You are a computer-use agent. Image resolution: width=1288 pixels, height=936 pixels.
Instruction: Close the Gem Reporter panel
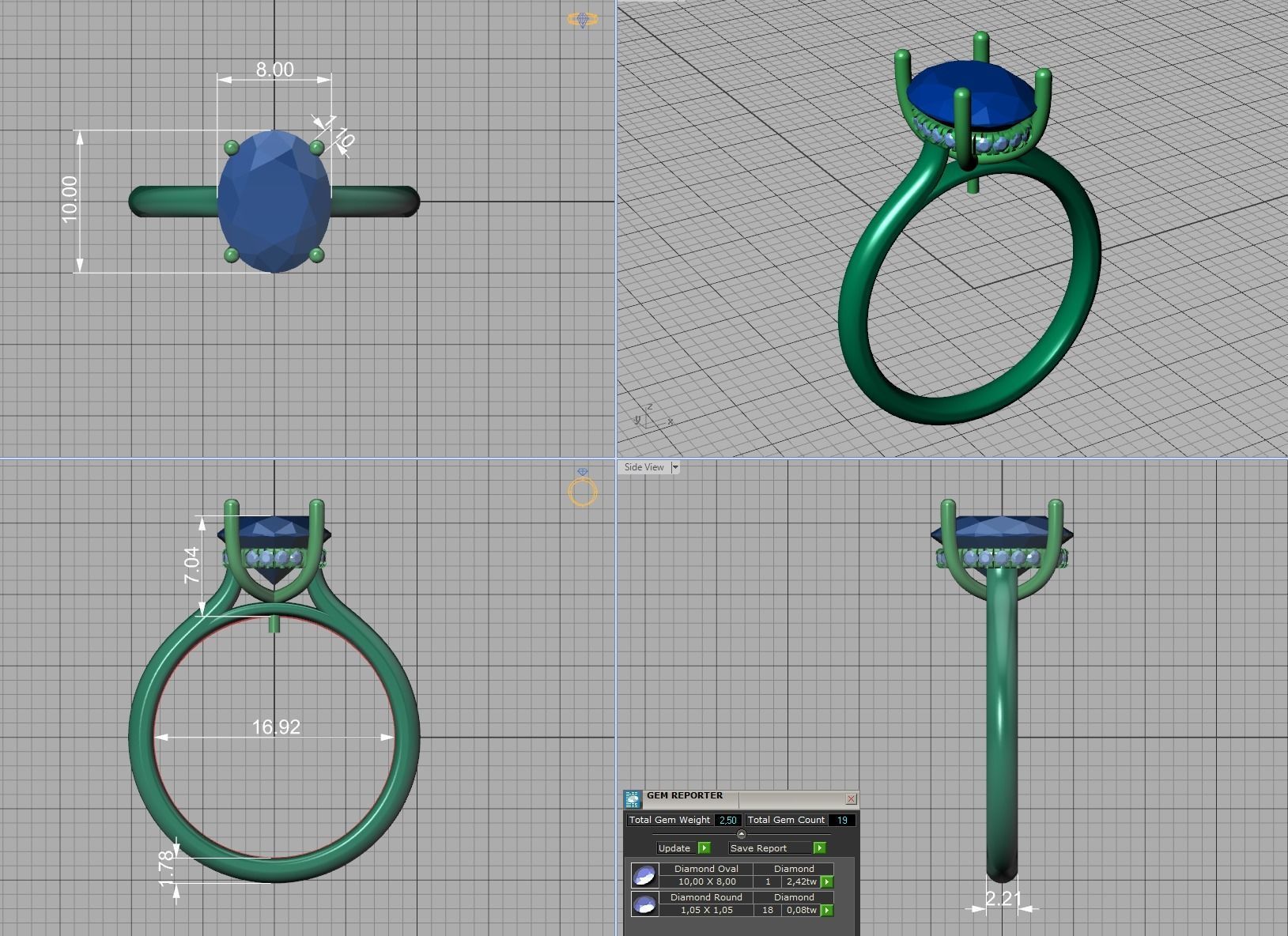tap(851, 799)
